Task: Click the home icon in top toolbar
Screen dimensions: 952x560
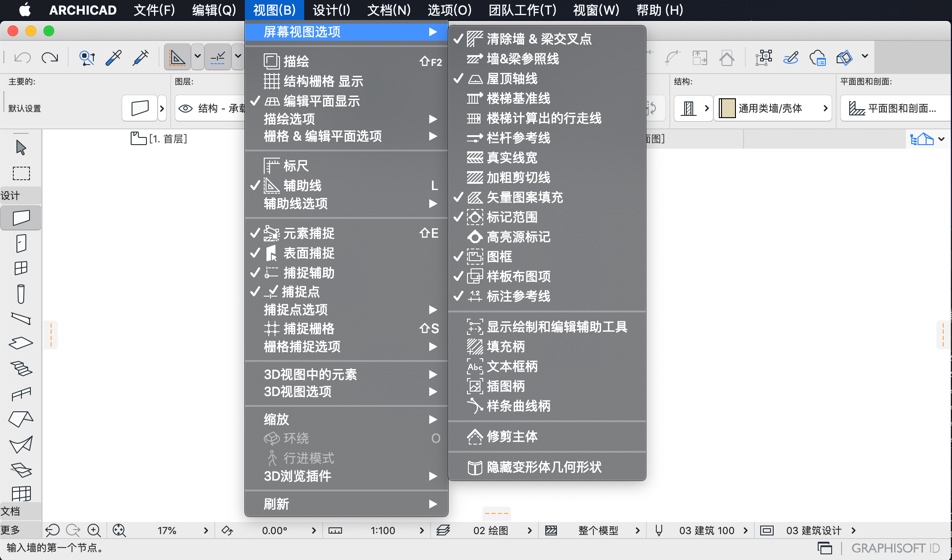Action: (x=727, y=58)
